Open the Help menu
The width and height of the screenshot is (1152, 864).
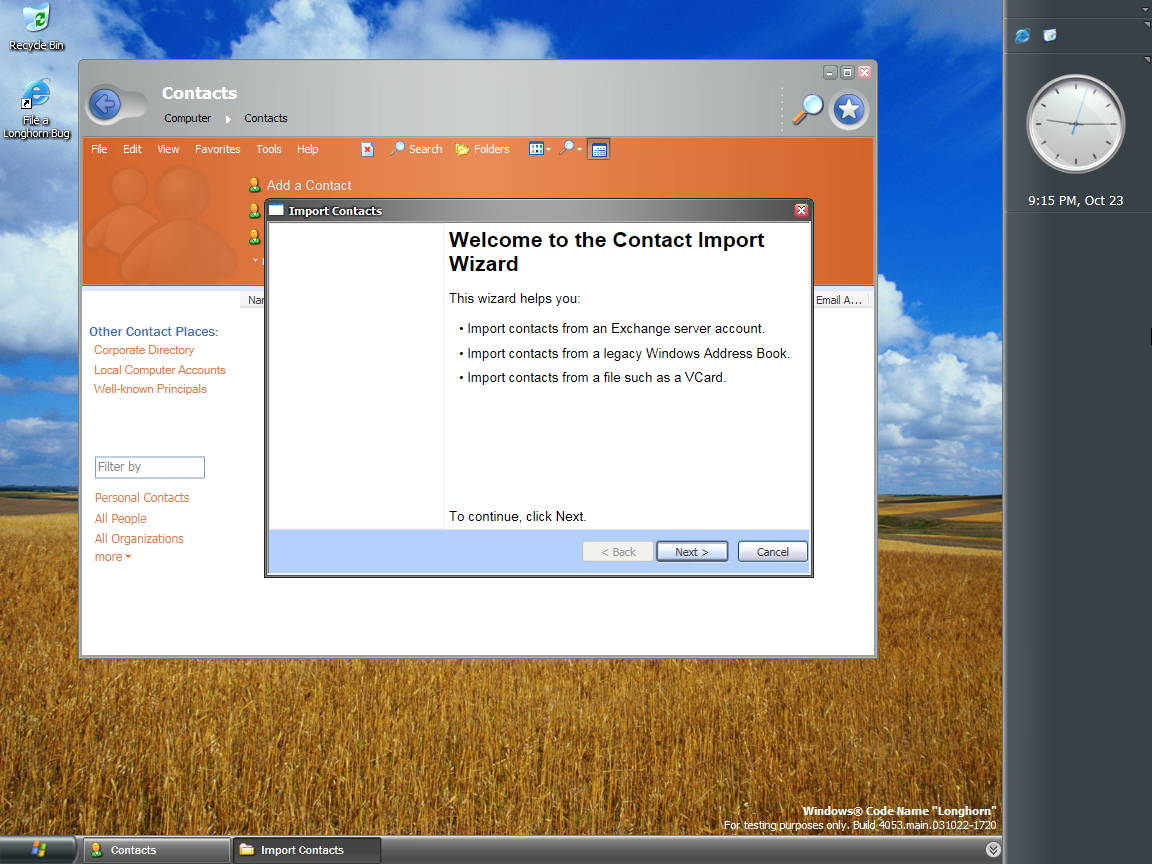click(307, 149)
